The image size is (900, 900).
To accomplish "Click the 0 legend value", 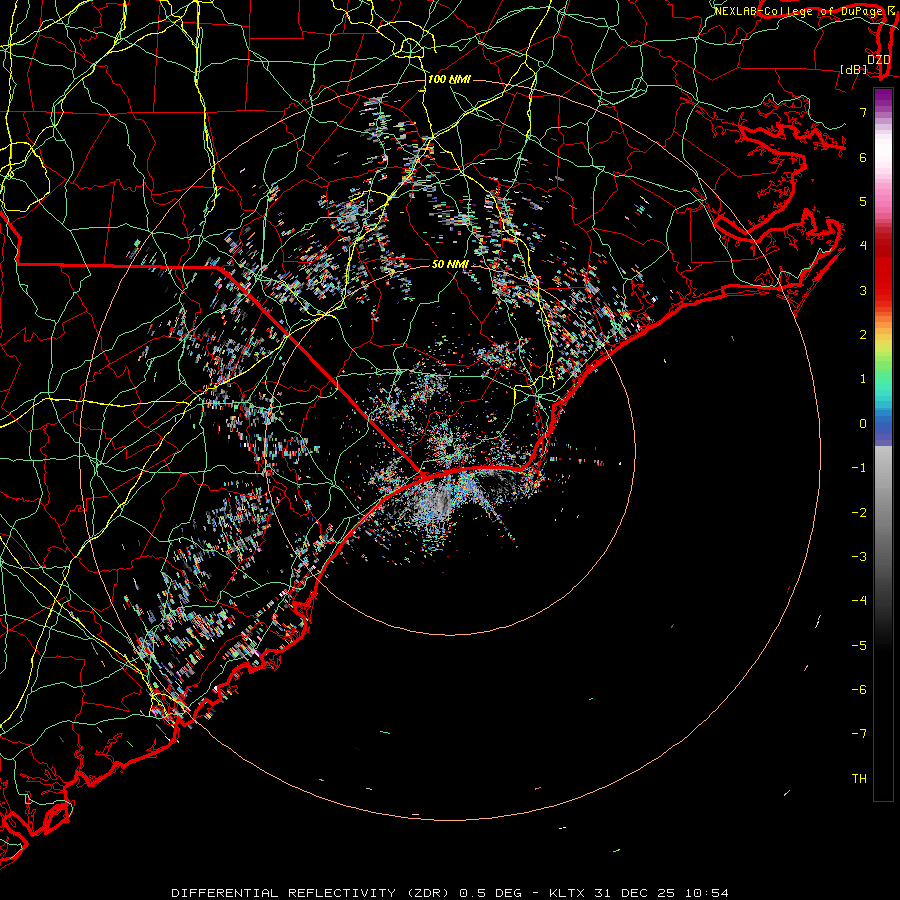I will click(x=863, y=424).
